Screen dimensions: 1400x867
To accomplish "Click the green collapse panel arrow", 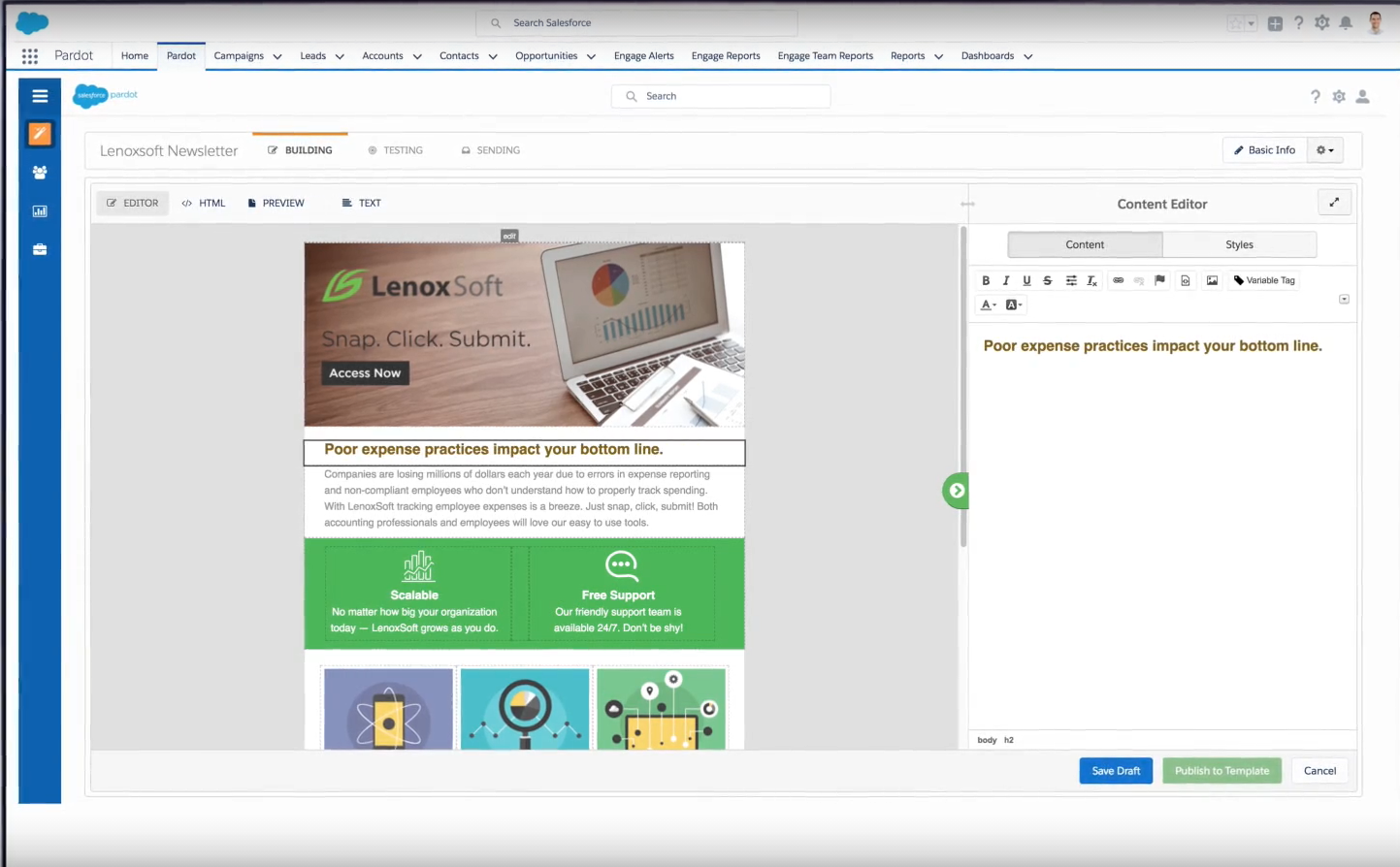I will click(x=957, y=491).
